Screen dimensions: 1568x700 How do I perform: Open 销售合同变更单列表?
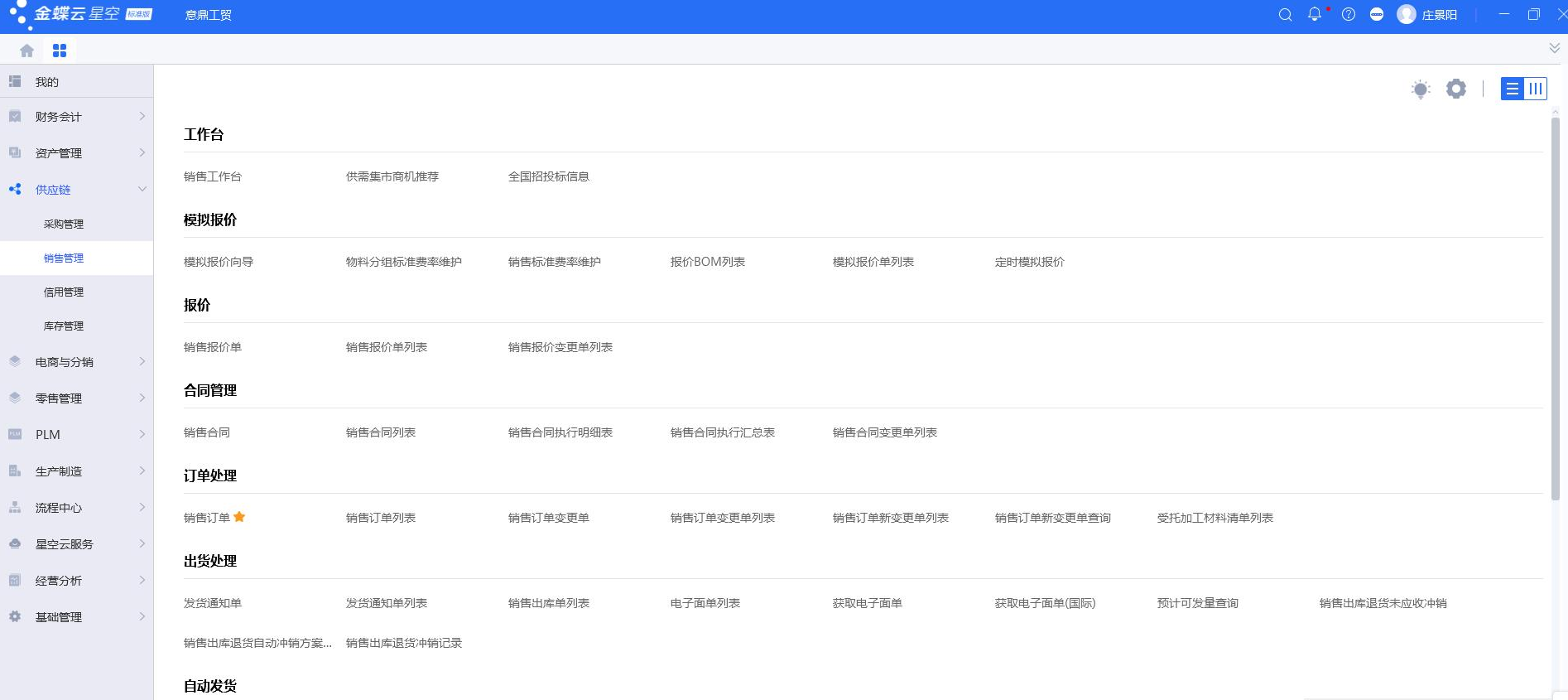point(885,432)
